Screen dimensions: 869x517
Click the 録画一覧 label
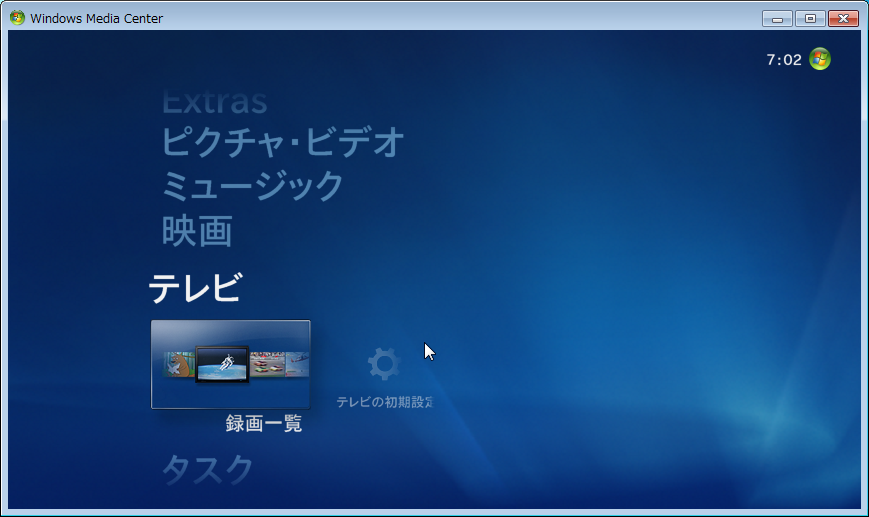point(264,423)
